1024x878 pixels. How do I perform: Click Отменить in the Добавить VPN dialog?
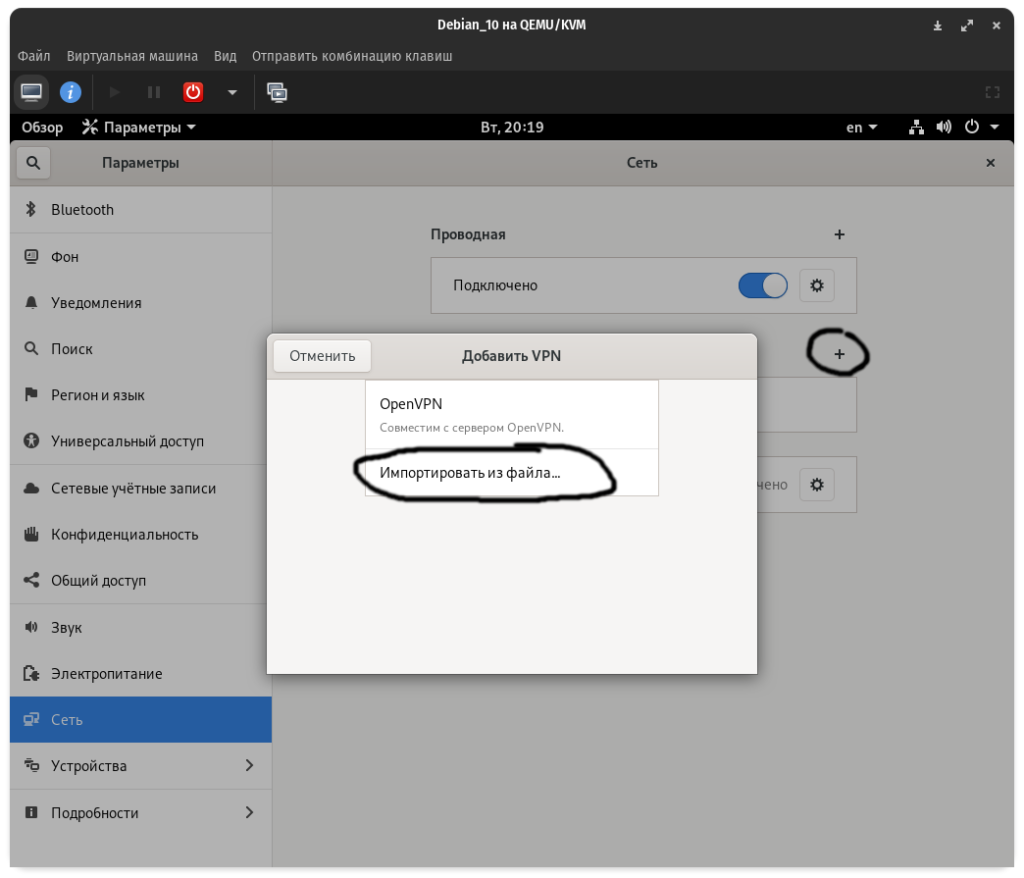322,356
